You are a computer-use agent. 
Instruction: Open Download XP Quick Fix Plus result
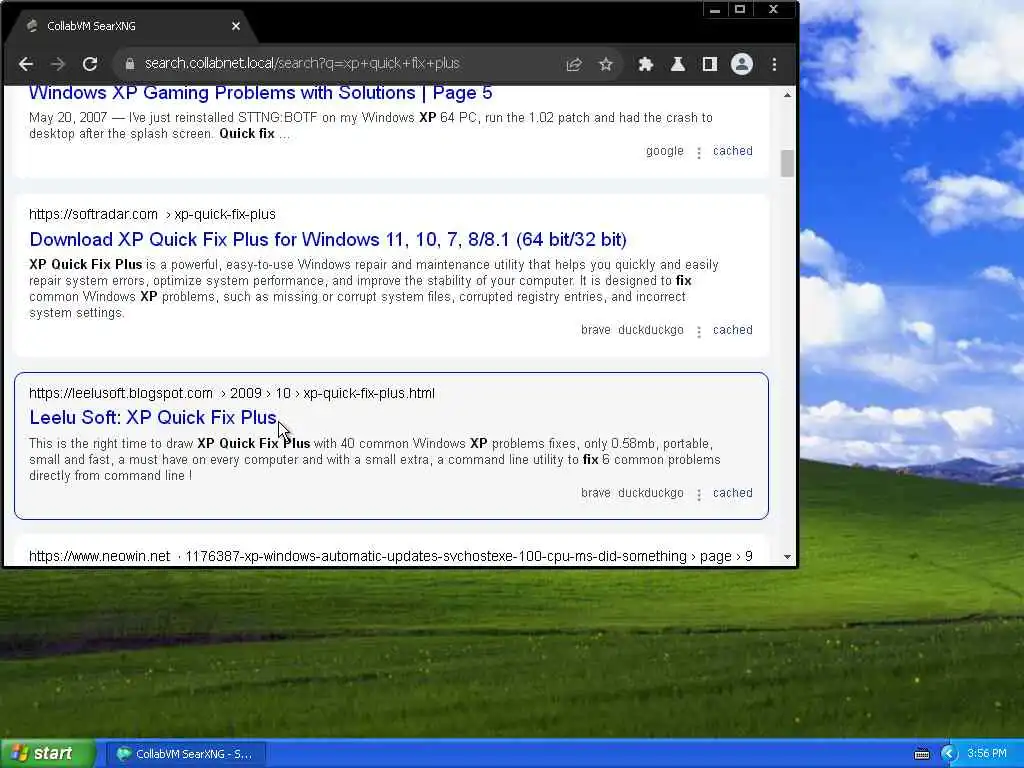click(x=328, y=240)
